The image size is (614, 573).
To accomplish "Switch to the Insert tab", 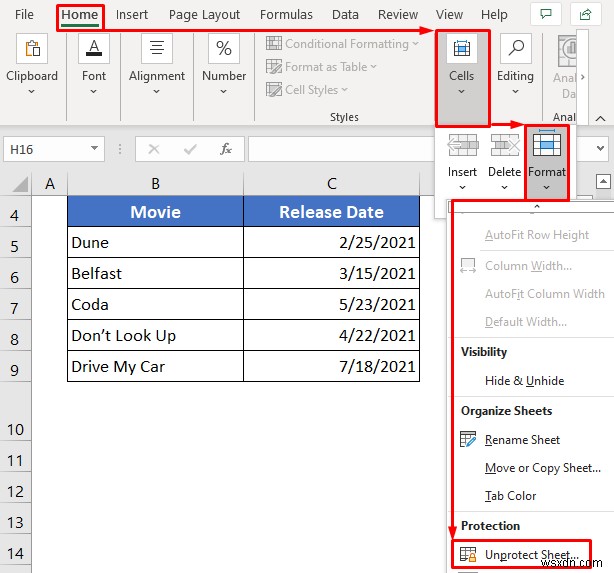I will (132, 15).
